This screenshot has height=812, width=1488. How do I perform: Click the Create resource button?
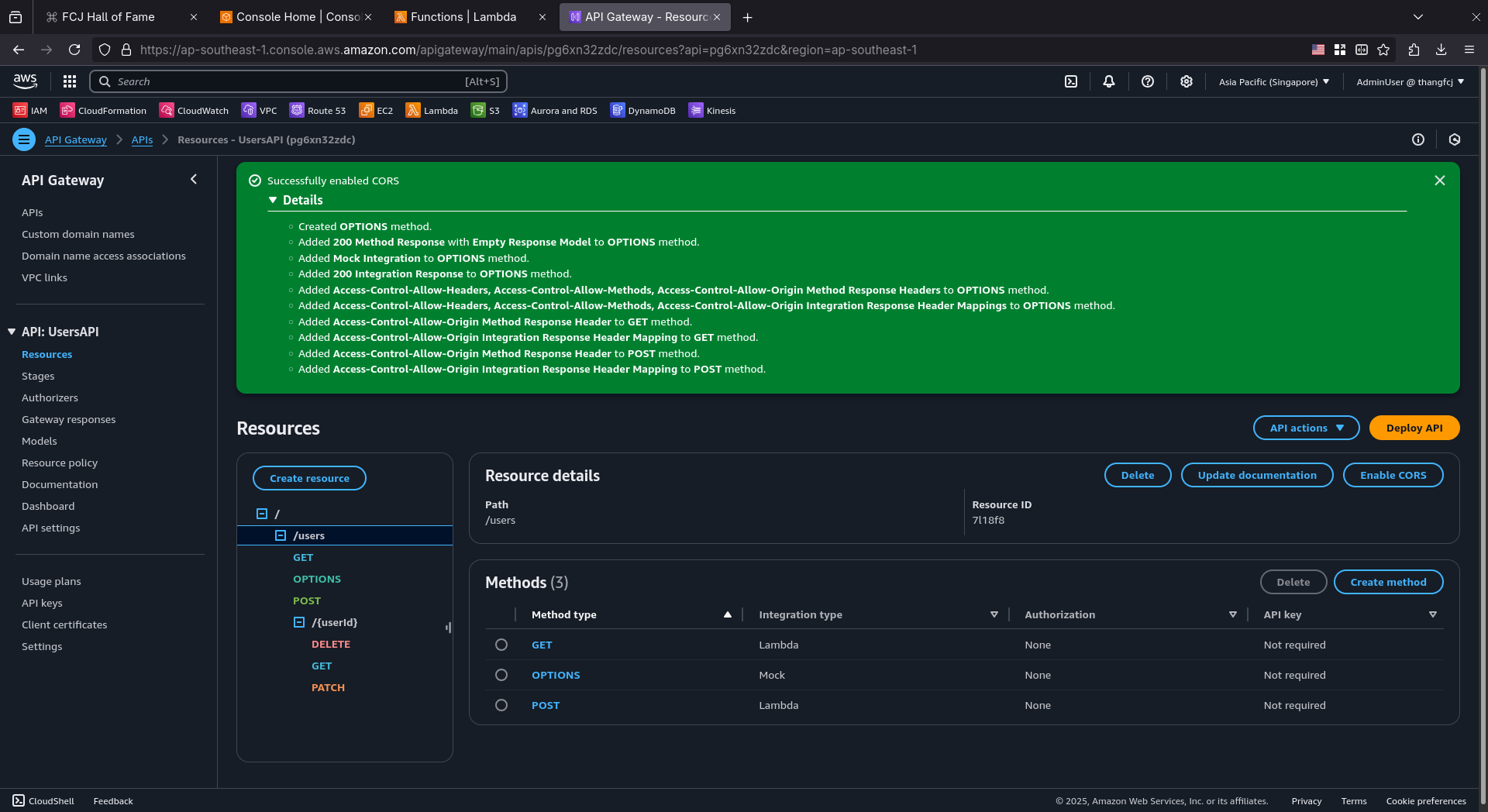pyautogui.click(x=309, y=478)
